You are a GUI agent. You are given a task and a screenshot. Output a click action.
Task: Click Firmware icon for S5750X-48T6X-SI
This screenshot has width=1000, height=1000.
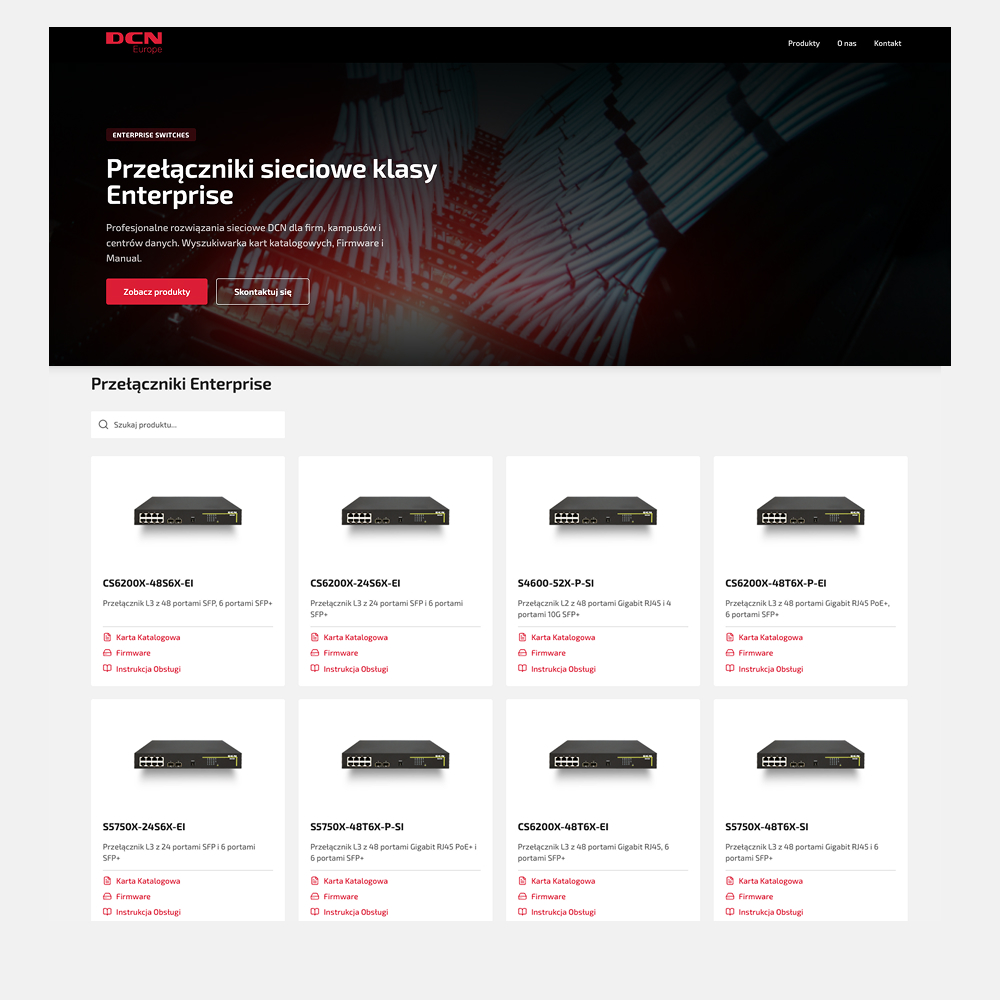[730, 897]
